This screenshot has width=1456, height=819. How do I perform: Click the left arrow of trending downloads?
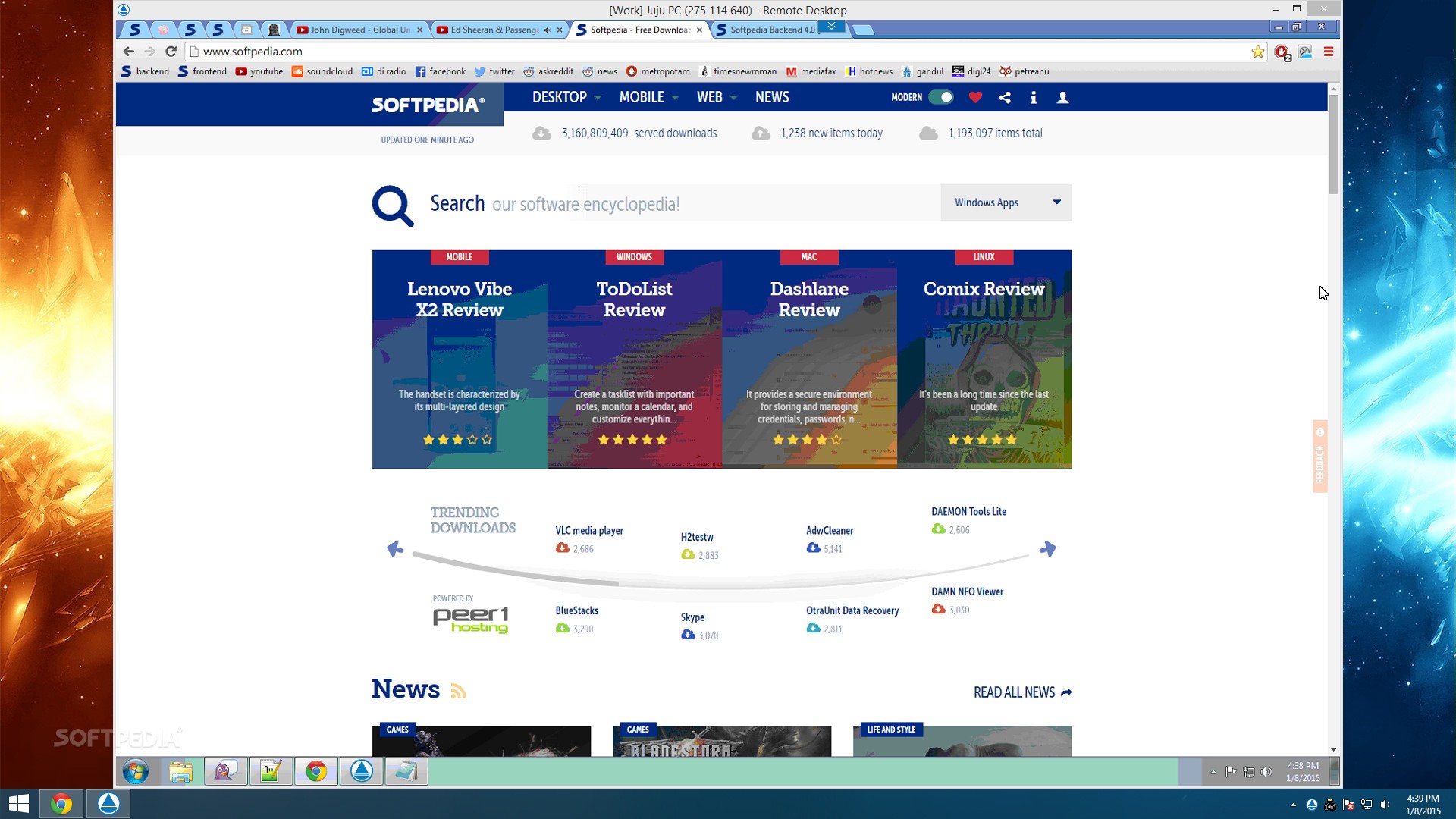395,548
